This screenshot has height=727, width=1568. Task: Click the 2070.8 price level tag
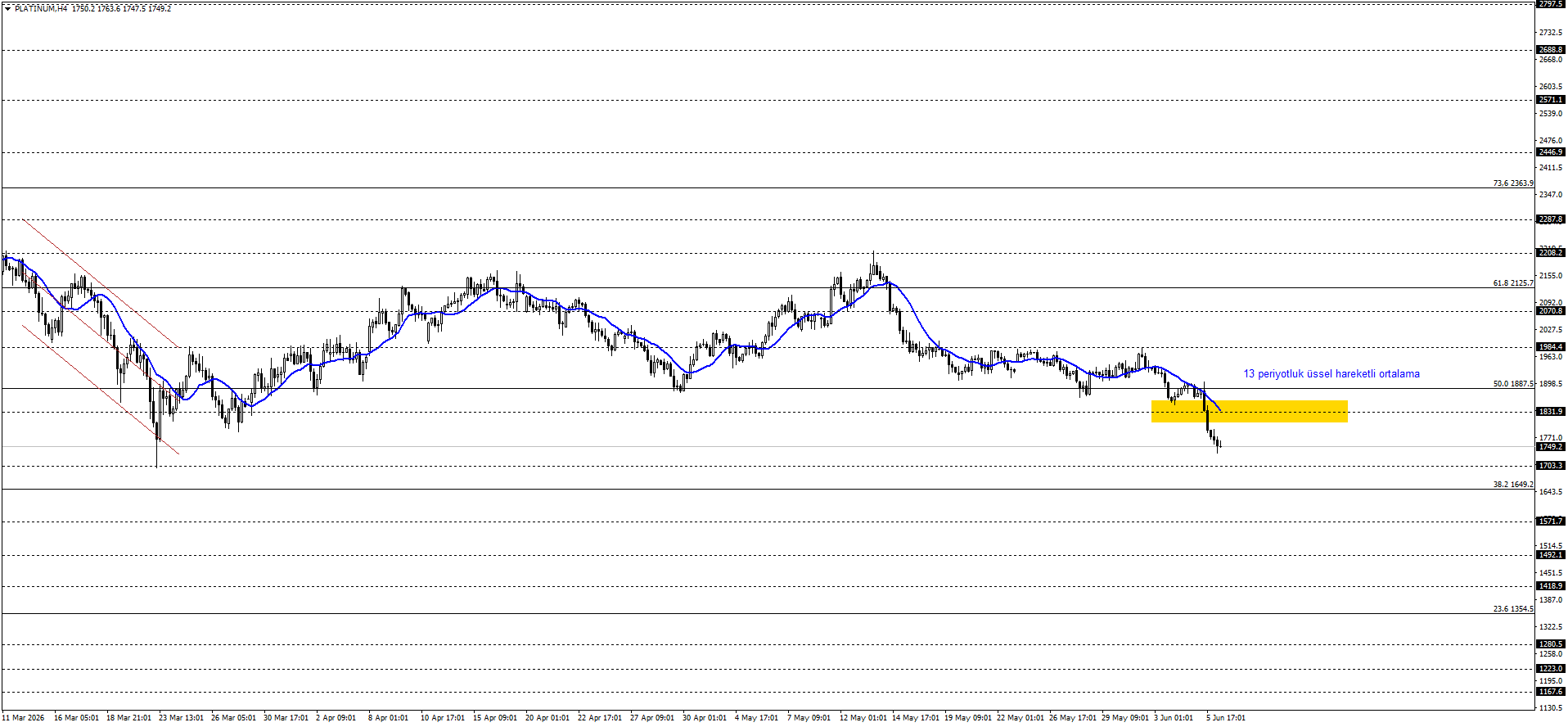point(1551,311)
